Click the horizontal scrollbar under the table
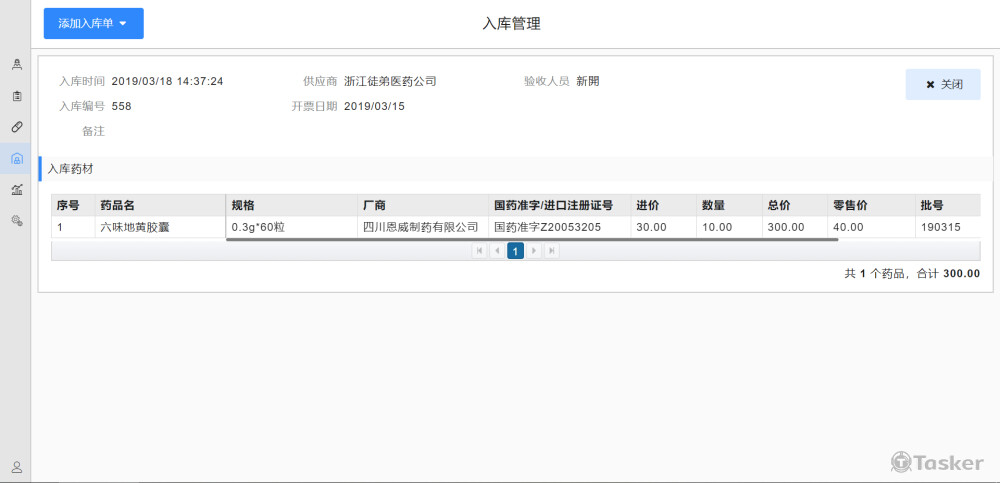 coord(532,240)
